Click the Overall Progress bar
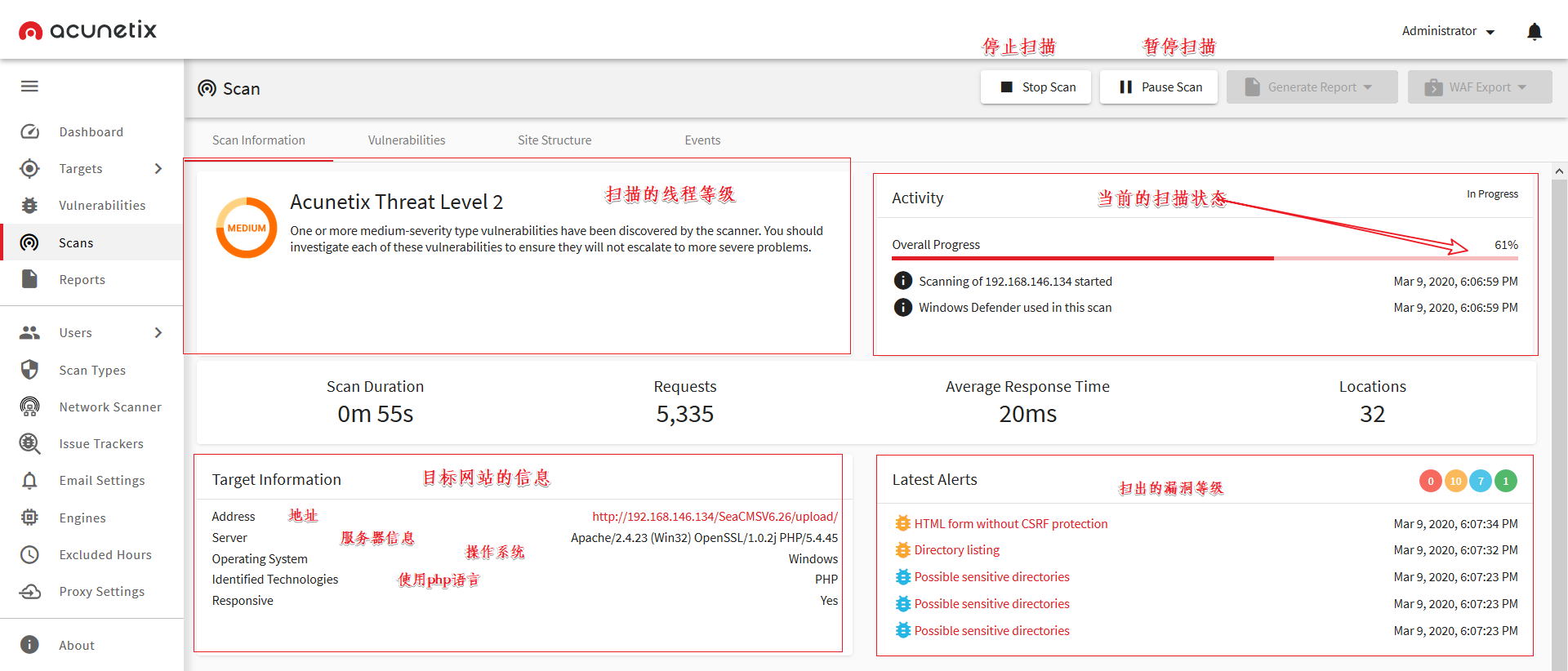Image resolution: width=1568 pixels, height=671 pixels. [x=1205, y=258]
